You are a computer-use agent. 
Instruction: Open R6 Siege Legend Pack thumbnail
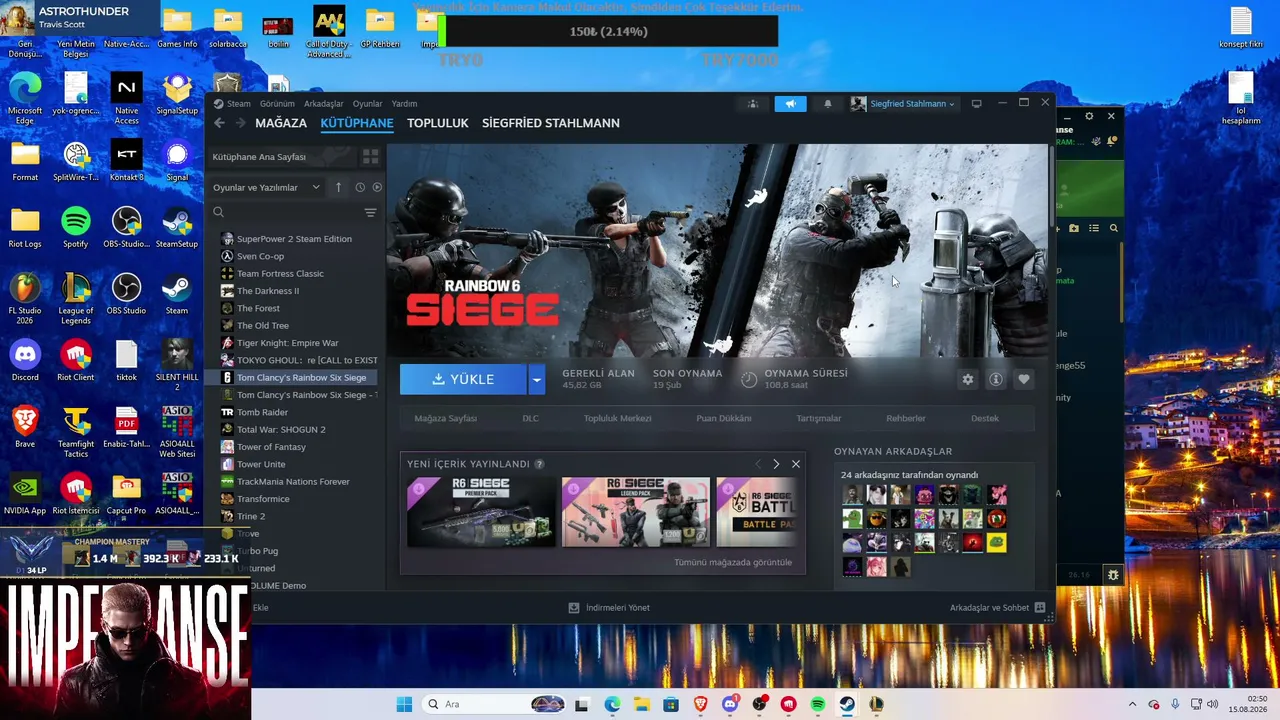tap(636, 511)
